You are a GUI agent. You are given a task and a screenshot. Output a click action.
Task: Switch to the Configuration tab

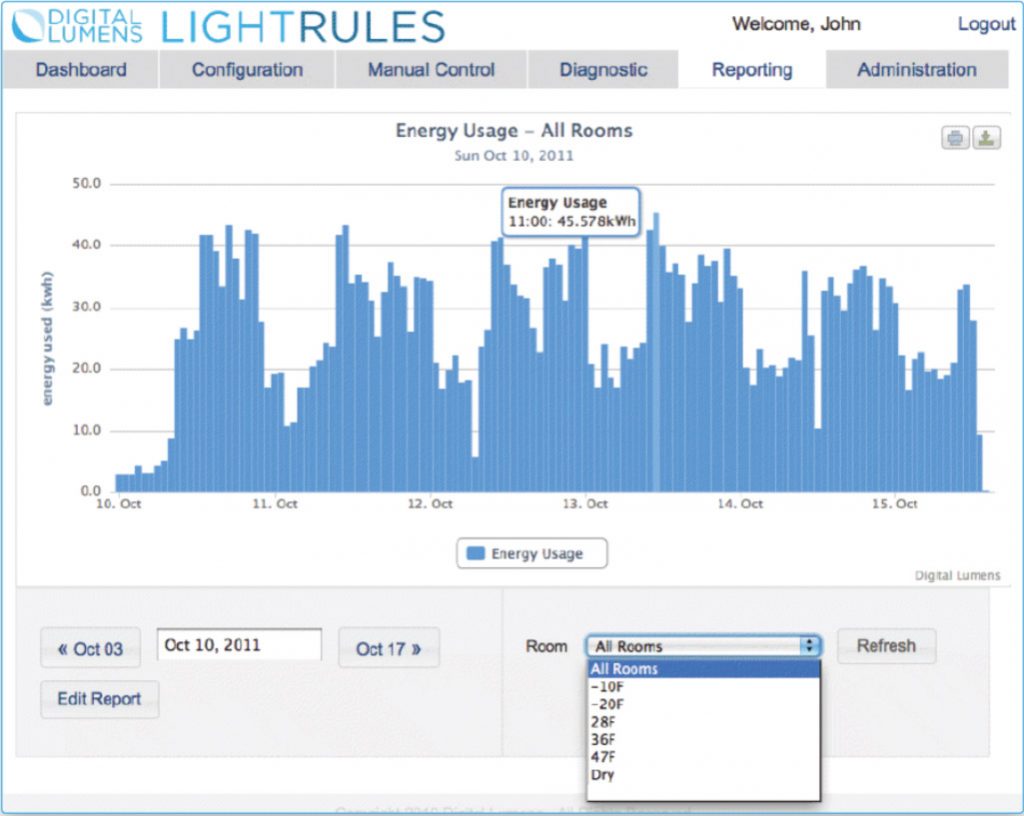248,70
